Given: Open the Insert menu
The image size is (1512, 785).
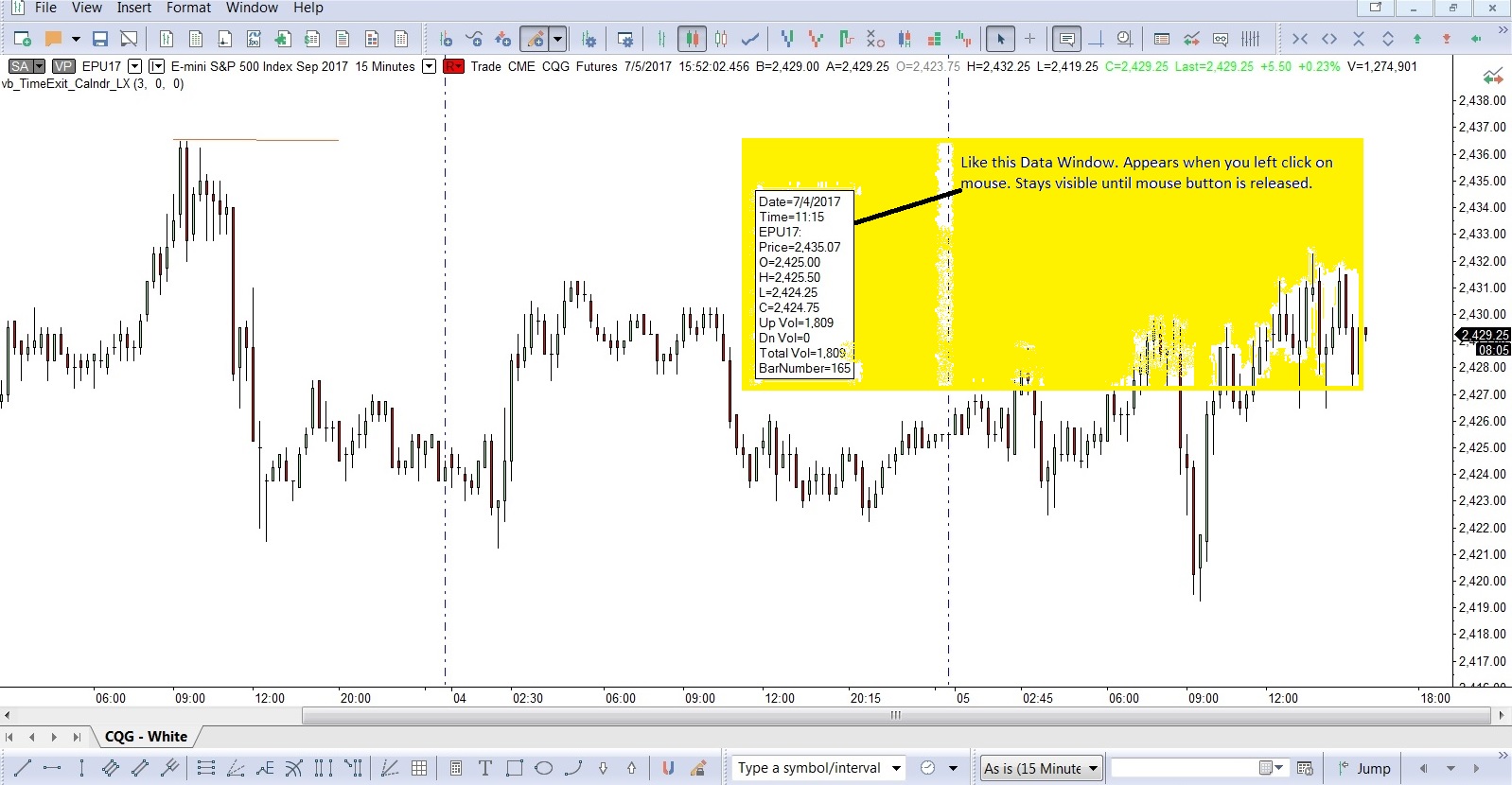Looking at the screenshot, I should tap(133, 8).
